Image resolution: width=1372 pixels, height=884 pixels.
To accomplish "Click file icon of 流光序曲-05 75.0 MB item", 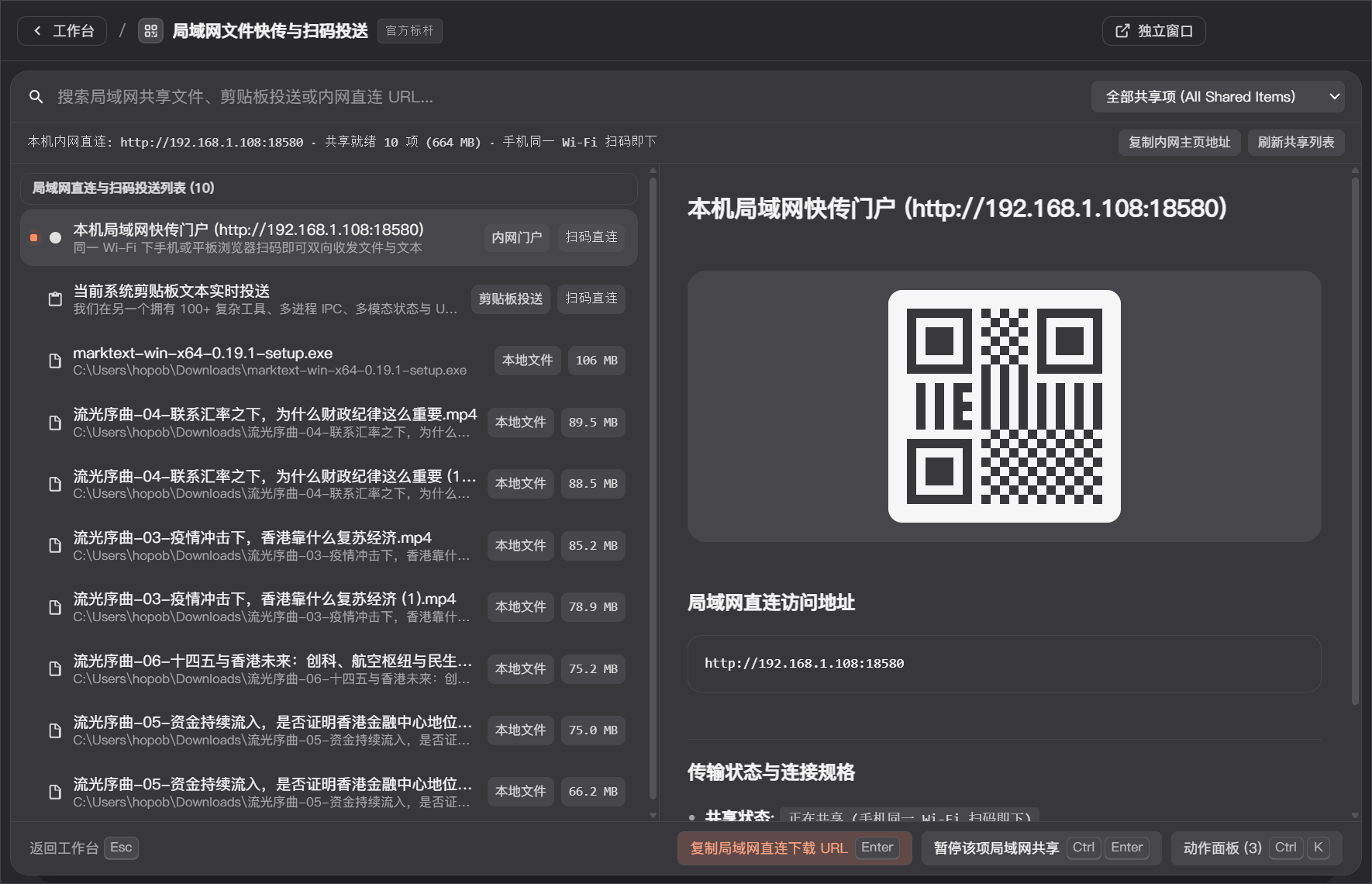I will (x=55, y=730).
